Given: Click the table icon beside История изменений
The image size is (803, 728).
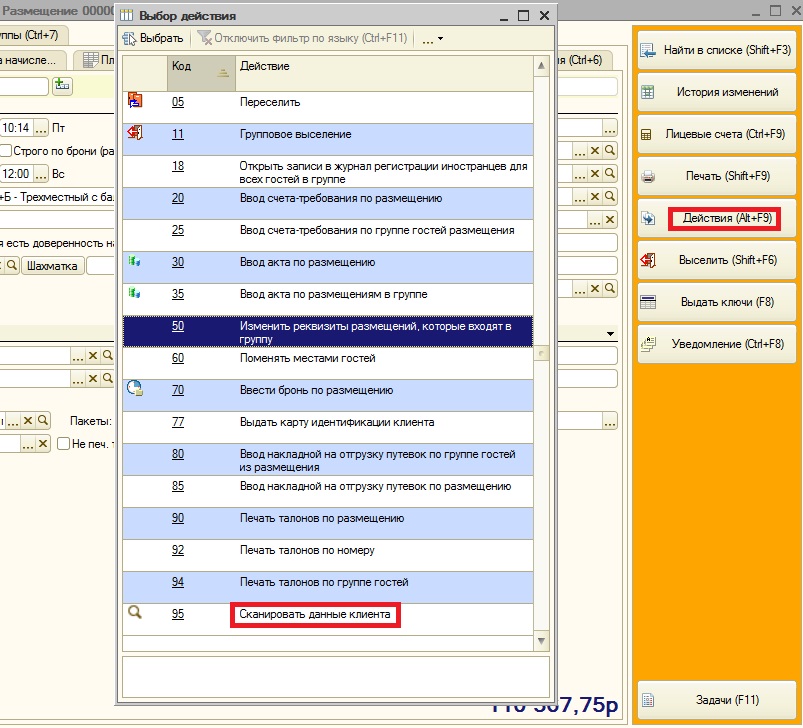Looking at the screenshot, I should pyautogui.click(x=648, y=92).
